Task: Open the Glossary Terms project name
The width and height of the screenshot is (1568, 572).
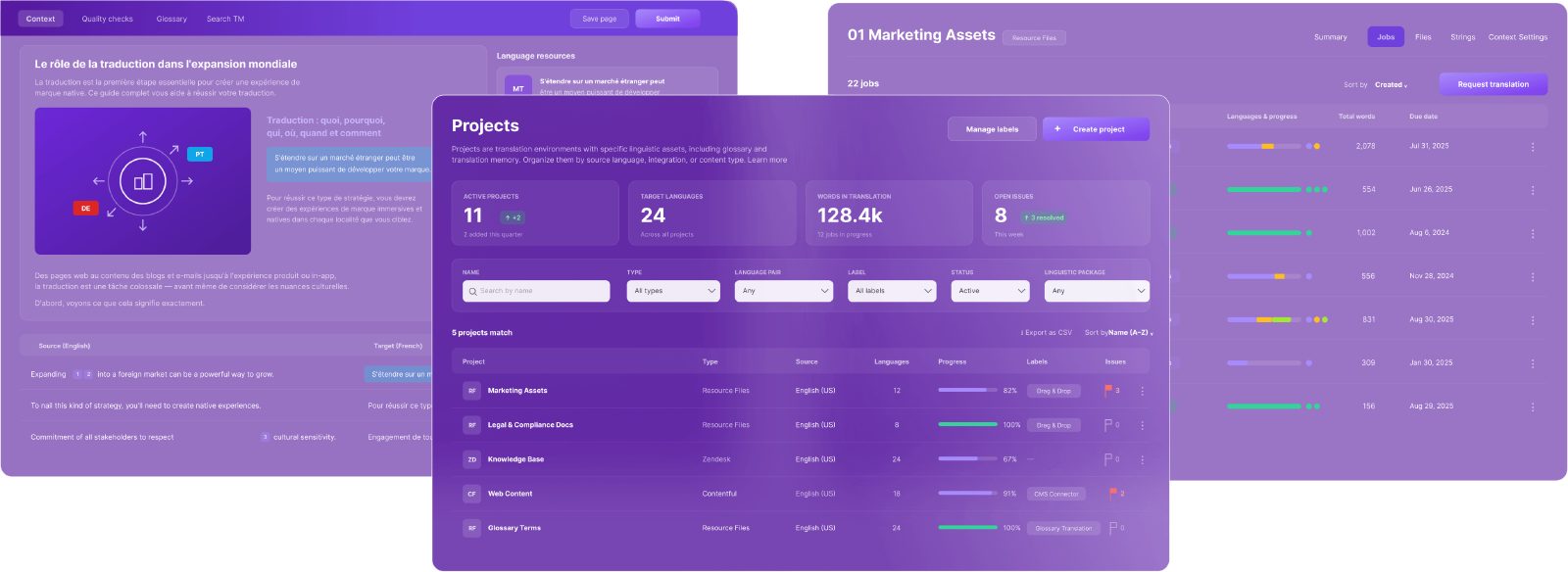Action: tap(514, 528)
